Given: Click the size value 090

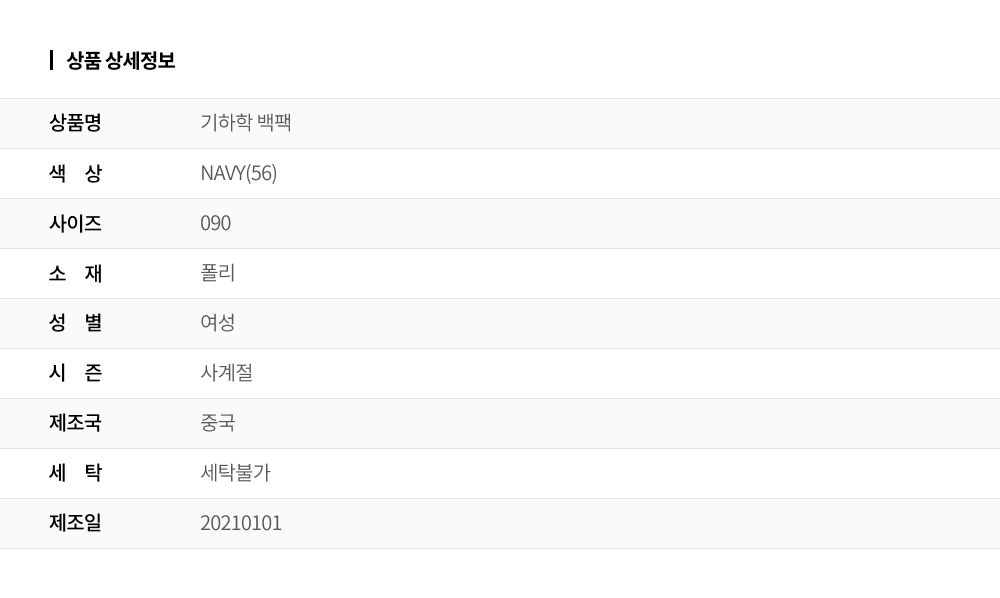Looking at the screenshot, I should (215, 223).
